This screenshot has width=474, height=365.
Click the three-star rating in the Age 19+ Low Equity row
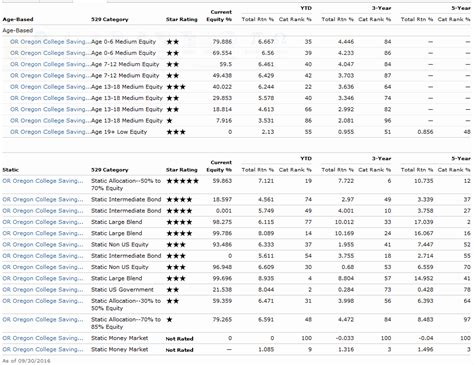[x=176, y=132]
